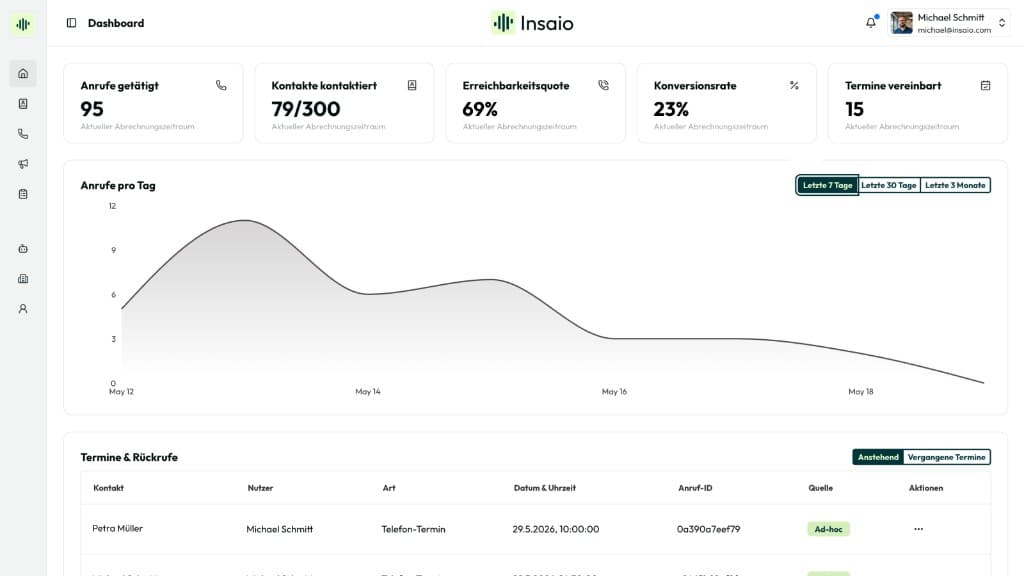The width and height of the screenshot is (1024, 576).
Task: Open the megaphone campaigns sidebar icon
Action: pos(23,164)
